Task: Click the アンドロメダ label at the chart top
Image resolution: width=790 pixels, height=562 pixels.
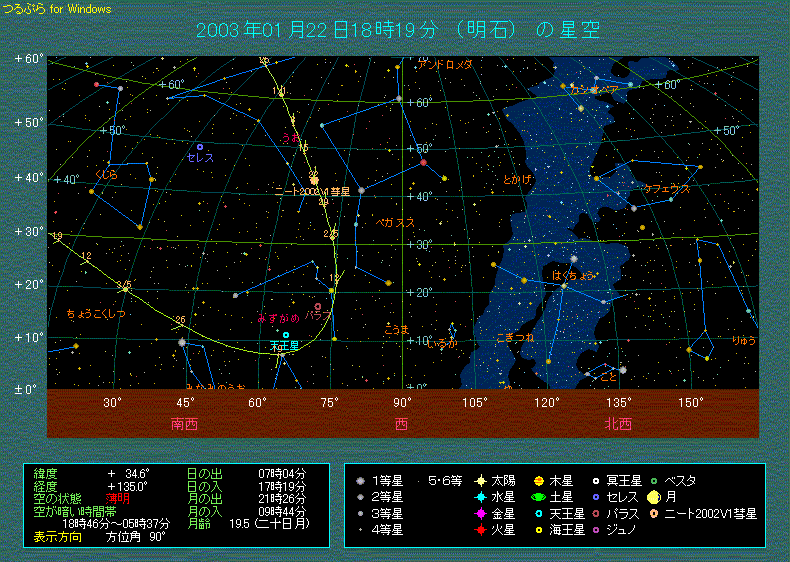Action: click(x=445, y=64)
